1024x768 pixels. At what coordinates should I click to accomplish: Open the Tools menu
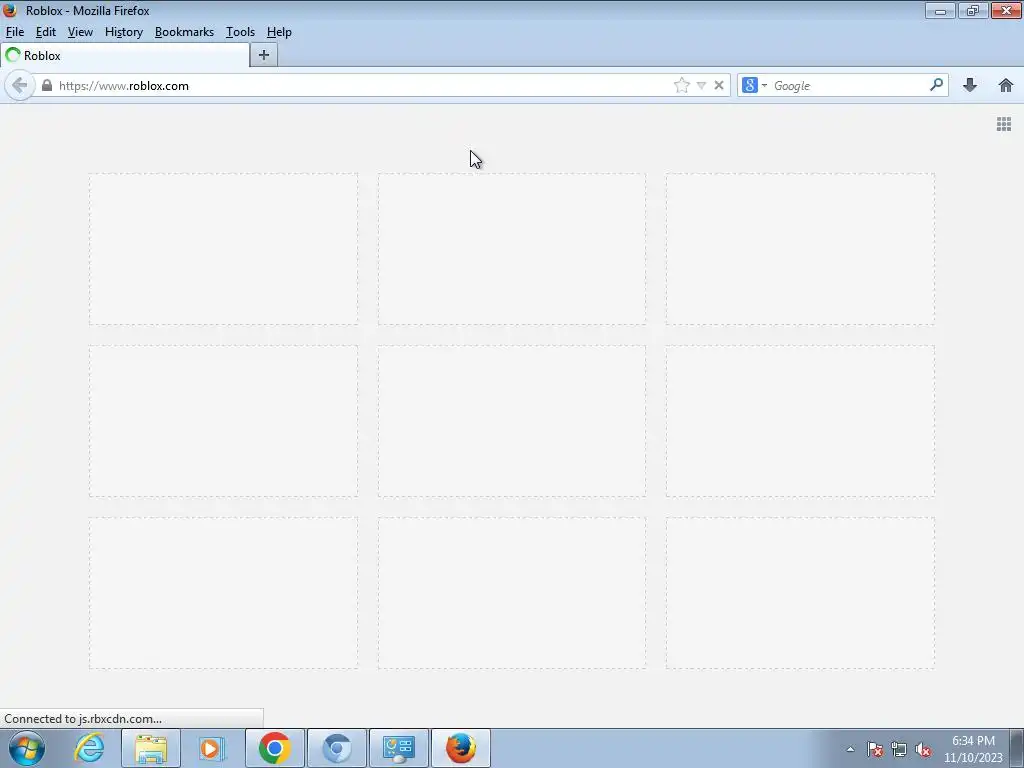click(x=240, y=32)
